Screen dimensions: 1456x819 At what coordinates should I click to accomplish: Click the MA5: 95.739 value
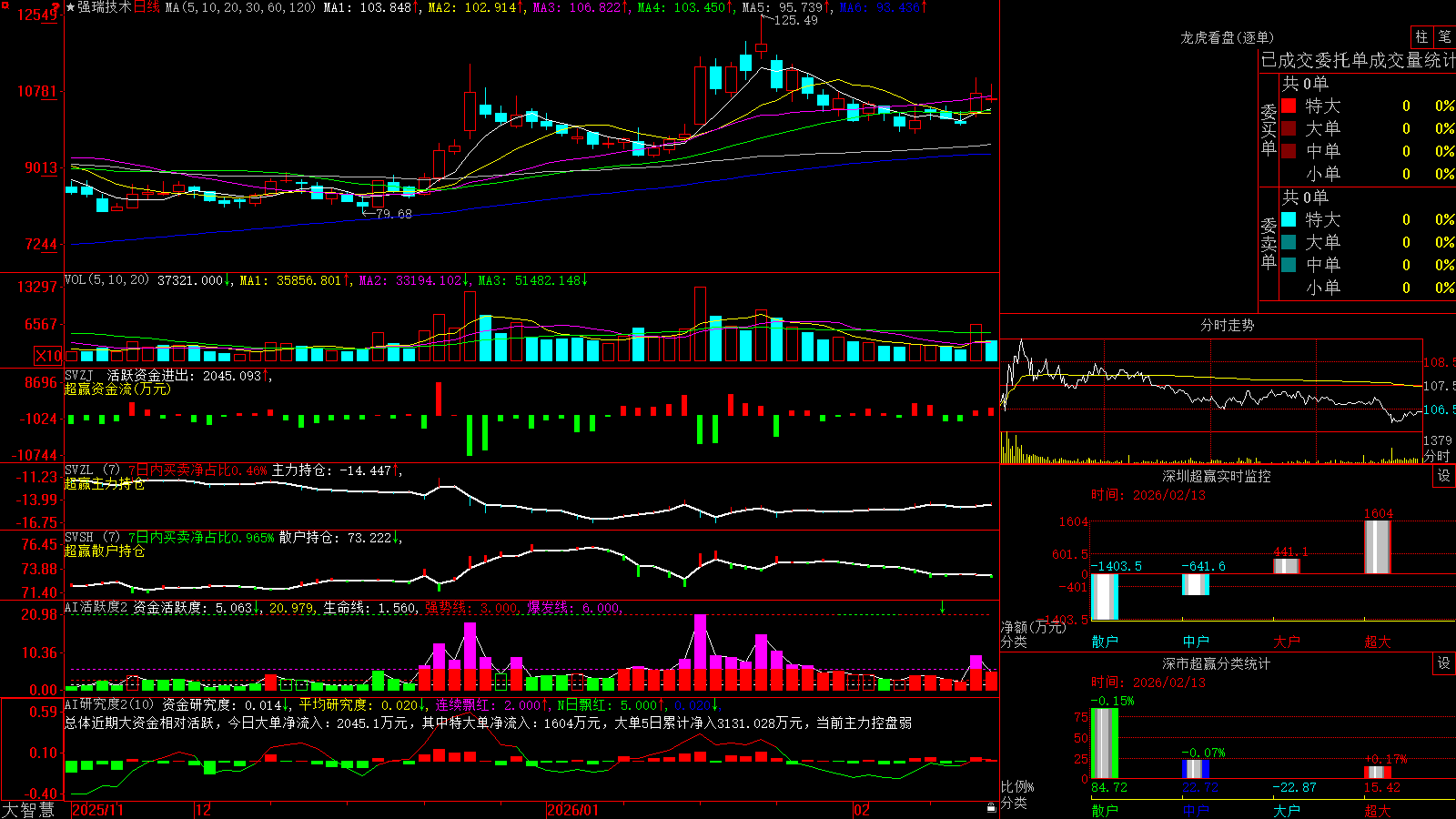[x=783, y=7]
